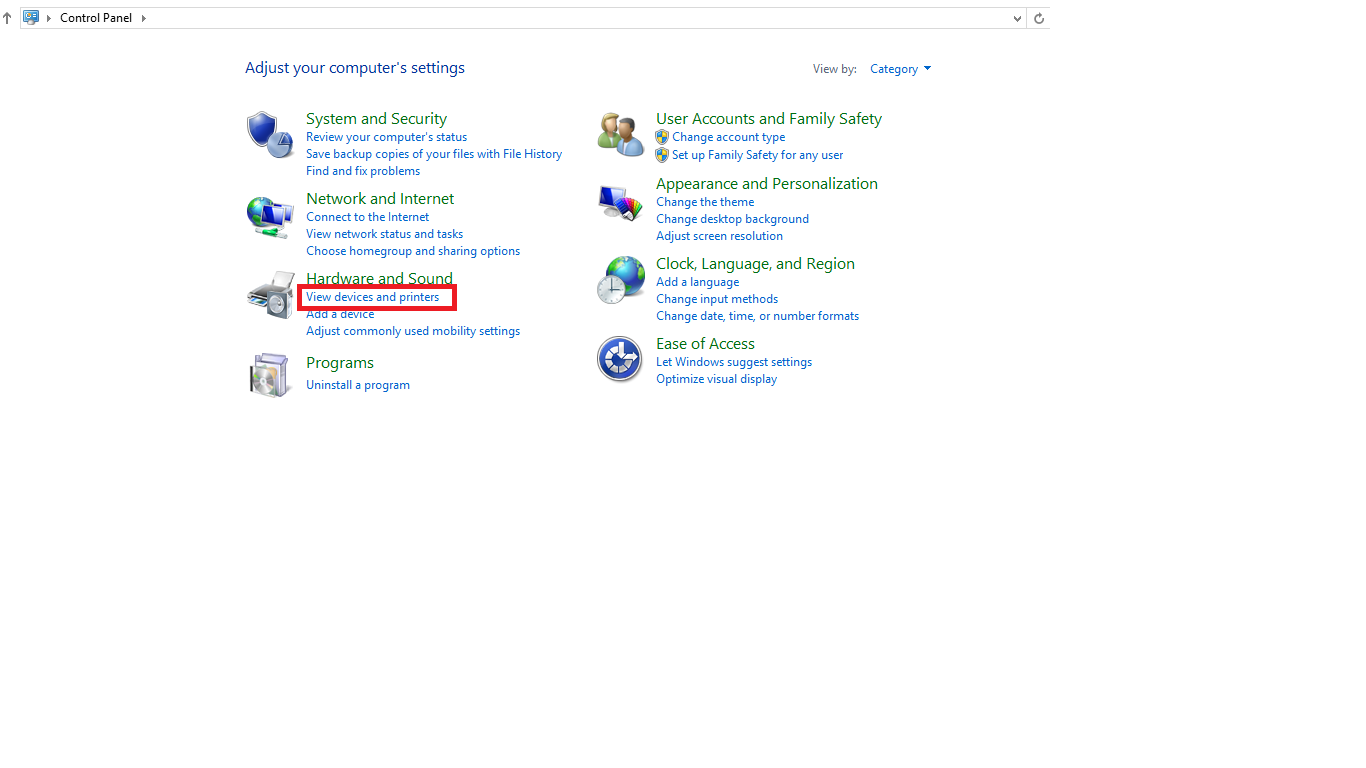This screenshot has width=1366, height=768.
Task: Expand the address bar history dropdown
Action: coord(1017,18)
